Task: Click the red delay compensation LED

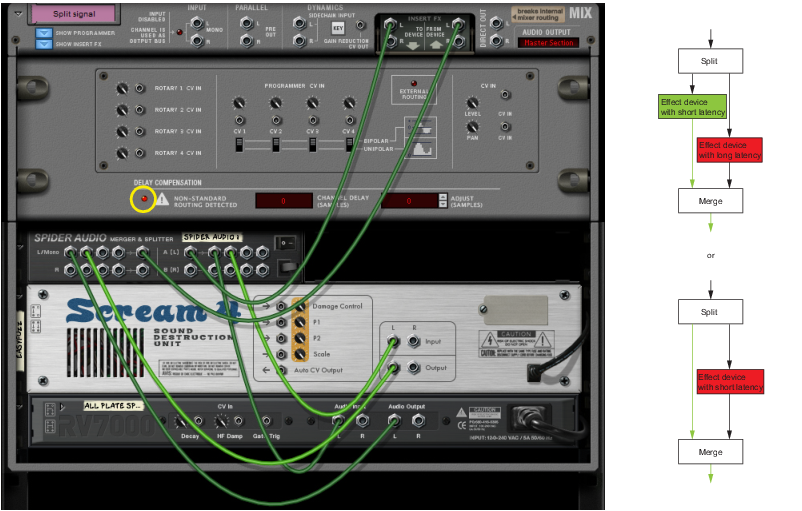Action: click(143, 200)
